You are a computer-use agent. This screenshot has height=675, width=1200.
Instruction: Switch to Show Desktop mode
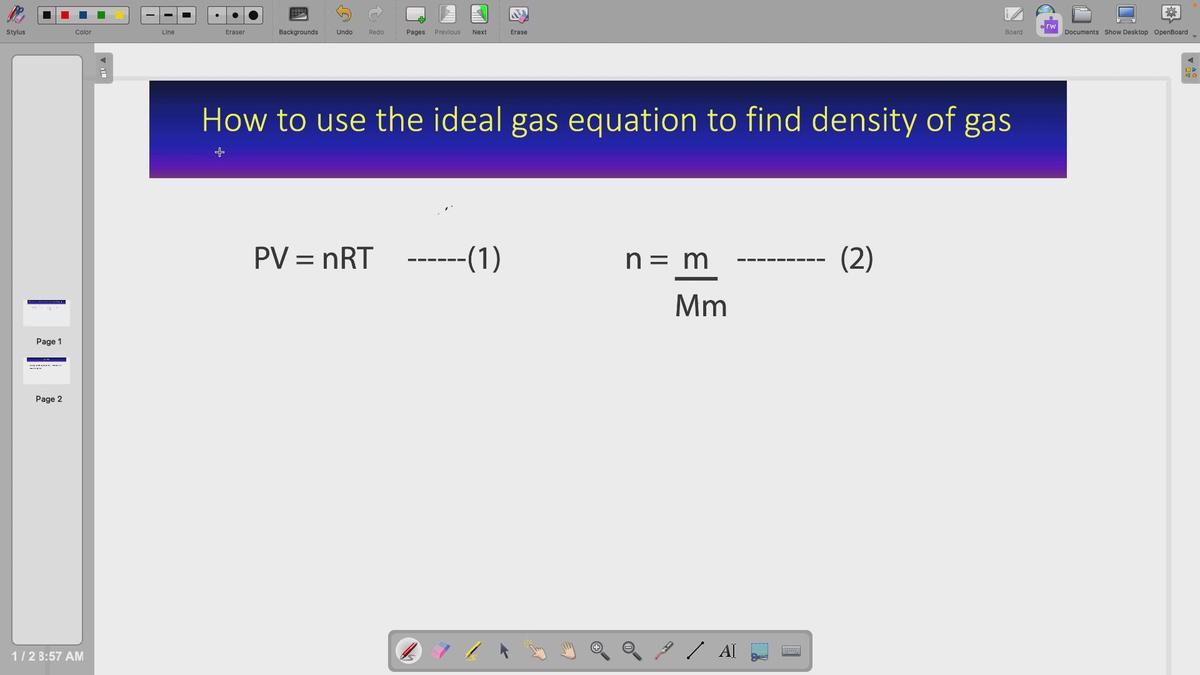(1124, 17)
